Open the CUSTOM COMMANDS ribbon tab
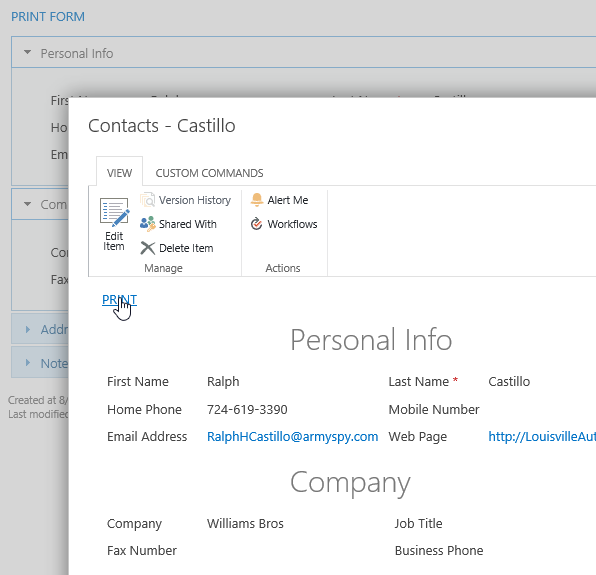This screenshot has height=575, width=596. click(x=209, y=173)
